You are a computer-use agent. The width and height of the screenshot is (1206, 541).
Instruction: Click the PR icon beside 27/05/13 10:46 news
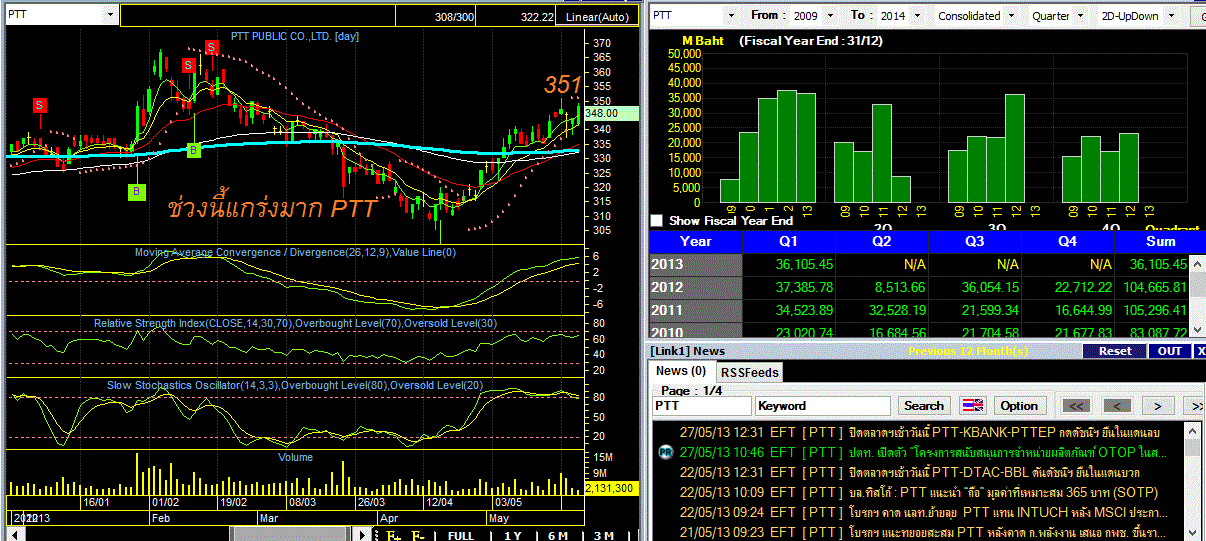tap(665, 452)
